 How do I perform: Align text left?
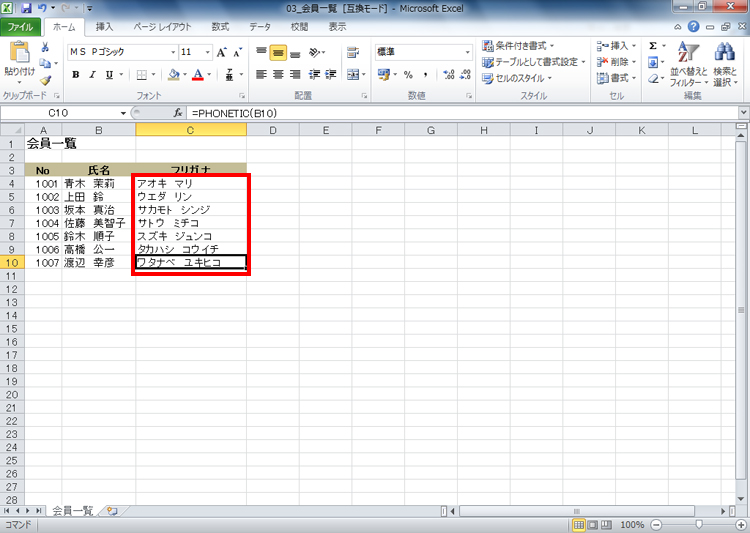pos(261,75)
